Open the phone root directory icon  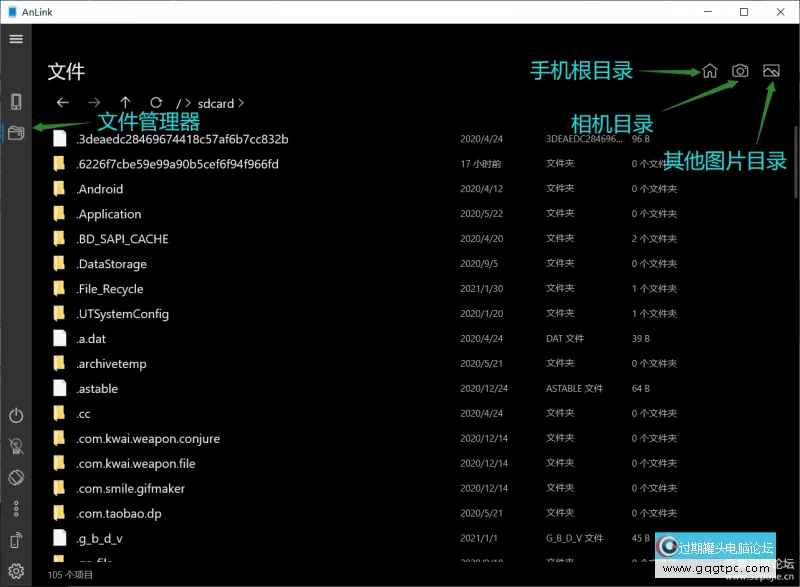(709, 71)
